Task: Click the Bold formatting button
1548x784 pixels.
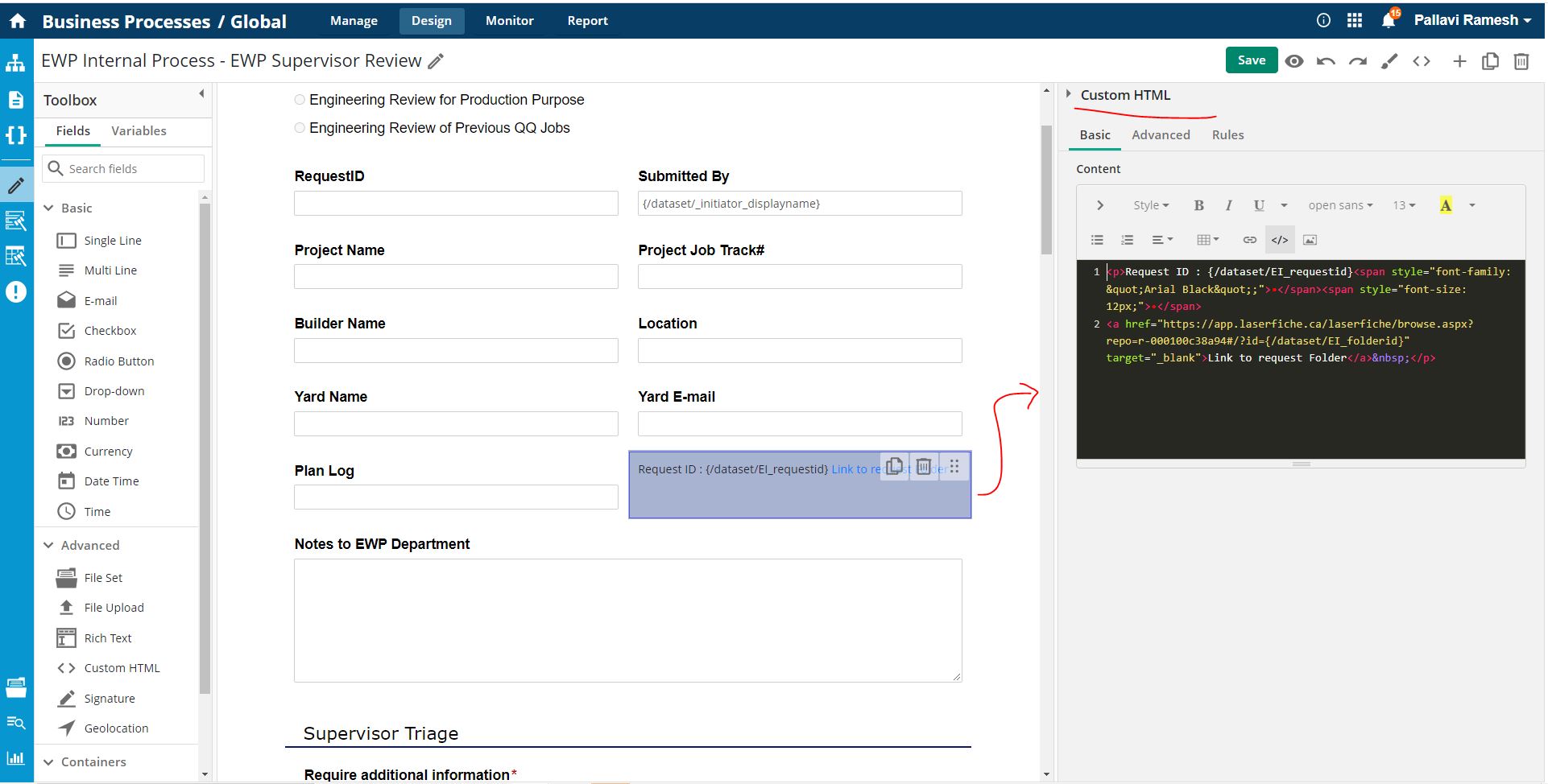Action: [1198, 205]
